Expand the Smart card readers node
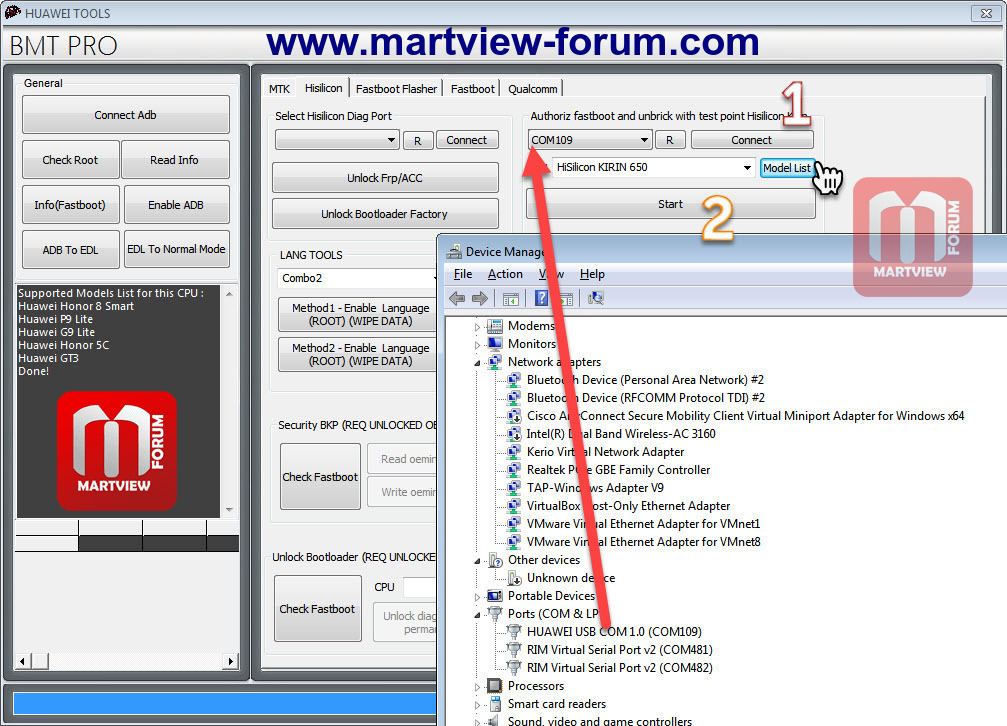The image size is (1007, 726). pyautogui.click(x=477, y=705)
